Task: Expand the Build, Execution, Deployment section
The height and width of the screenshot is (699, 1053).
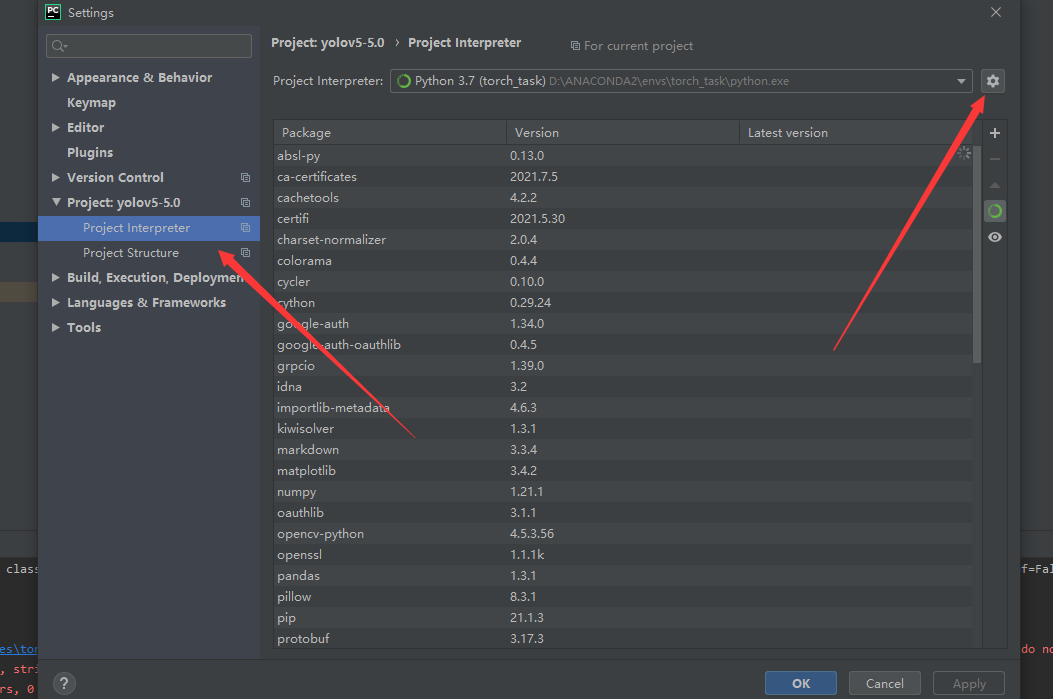Action: tap(56, 277)
